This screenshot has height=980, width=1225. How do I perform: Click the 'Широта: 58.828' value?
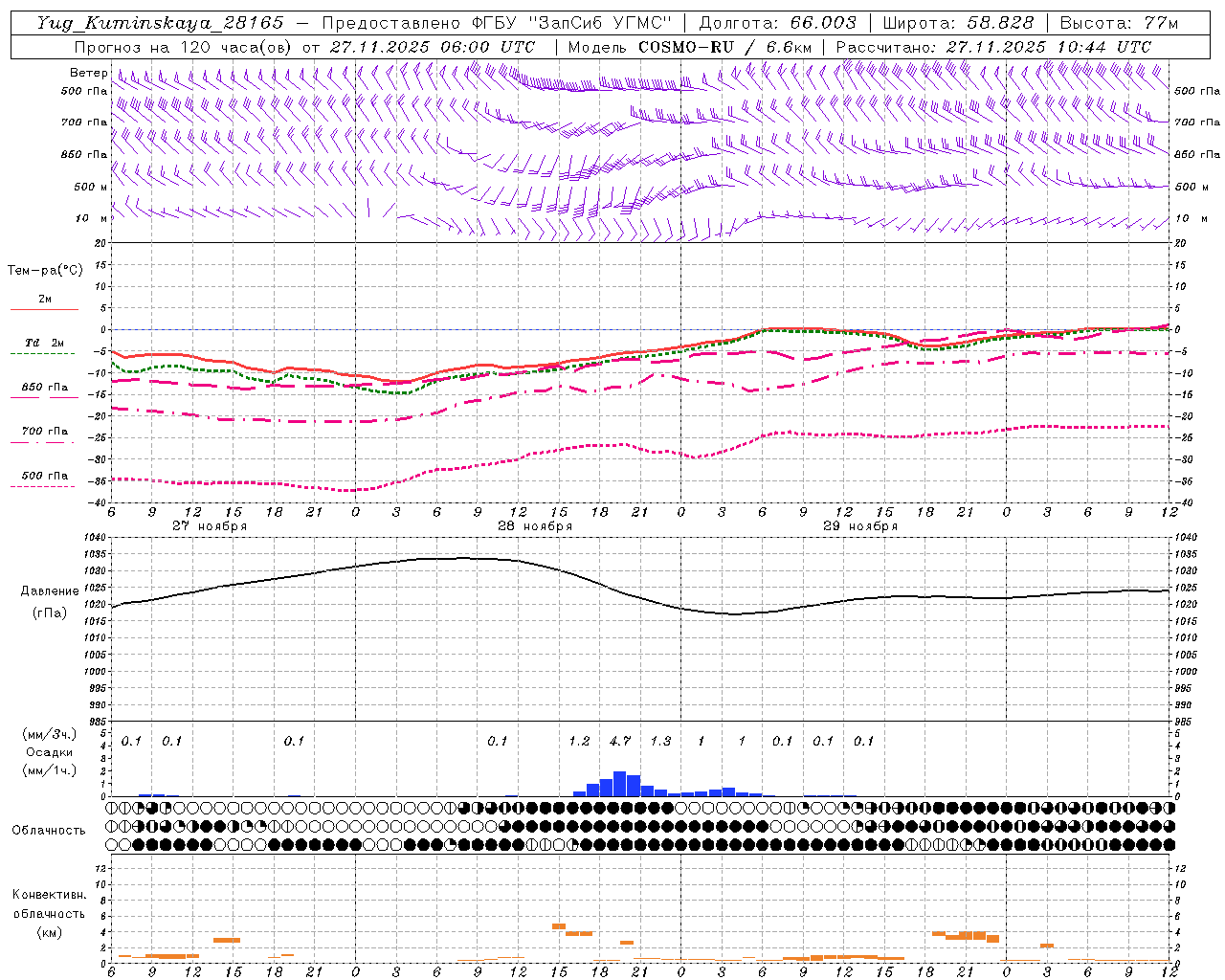click(x=958, y=23)
